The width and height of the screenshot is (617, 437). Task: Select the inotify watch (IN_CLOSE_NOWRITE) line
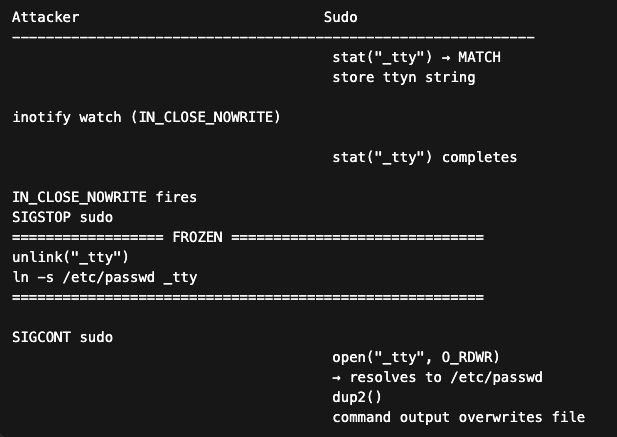(x=146, y=117)
